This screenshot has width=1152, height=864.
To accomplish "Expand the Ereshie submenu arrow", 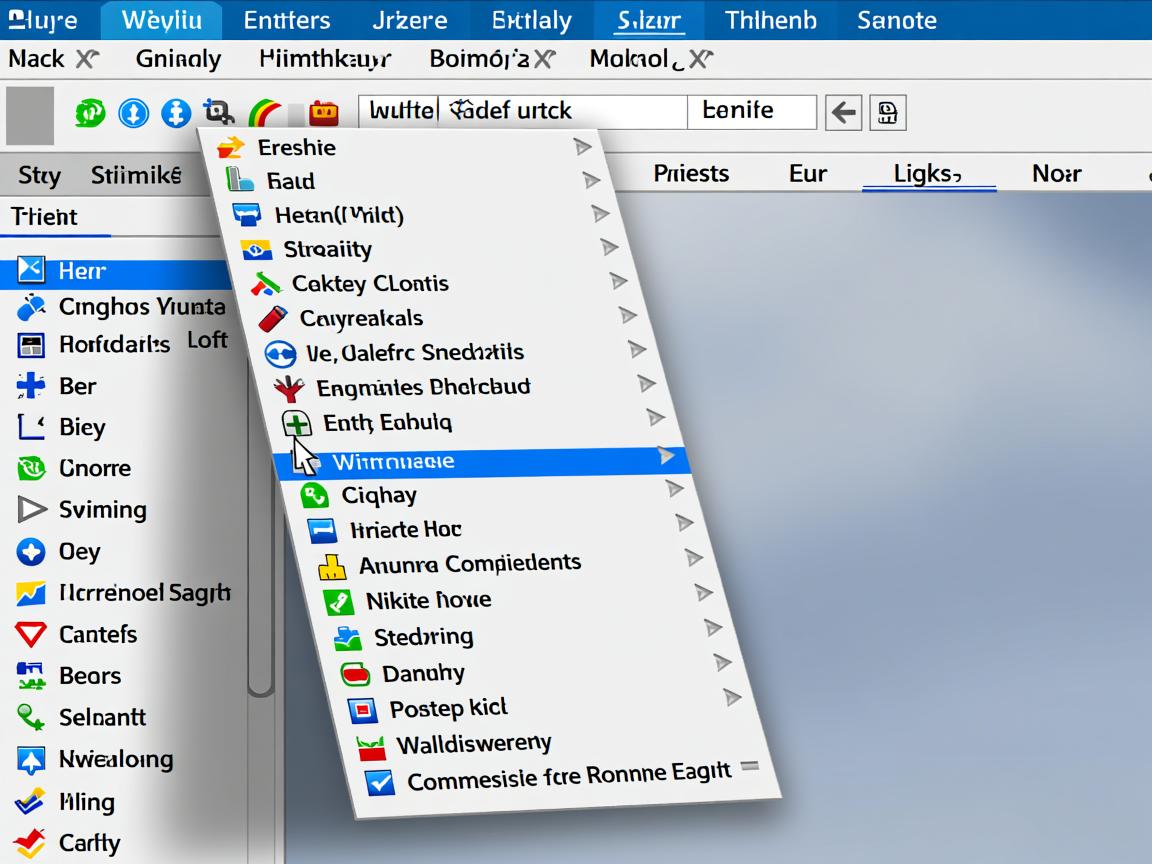I will (583, 147).
